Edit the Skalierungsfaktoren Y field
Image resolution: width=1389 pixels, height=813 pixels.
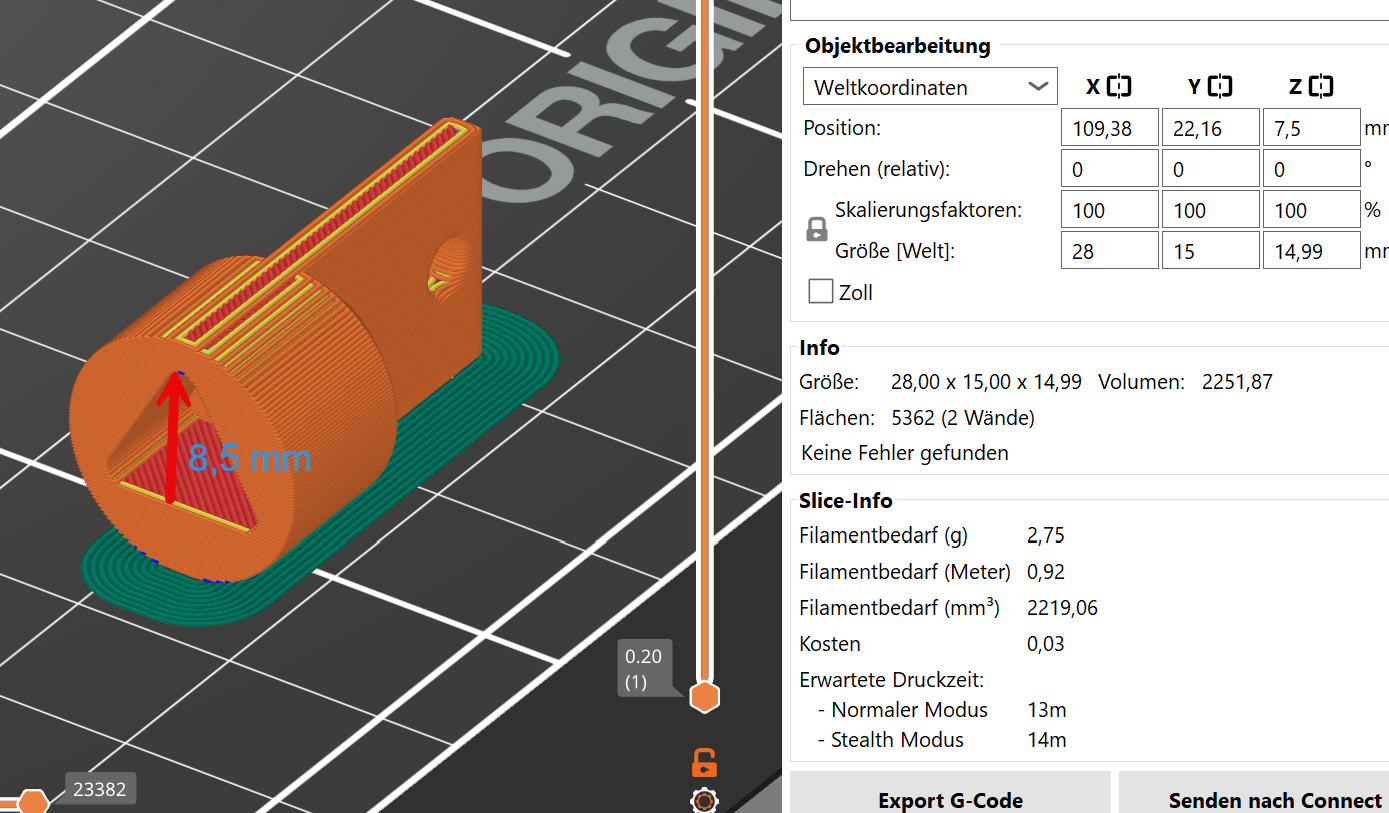point(1211,210)
